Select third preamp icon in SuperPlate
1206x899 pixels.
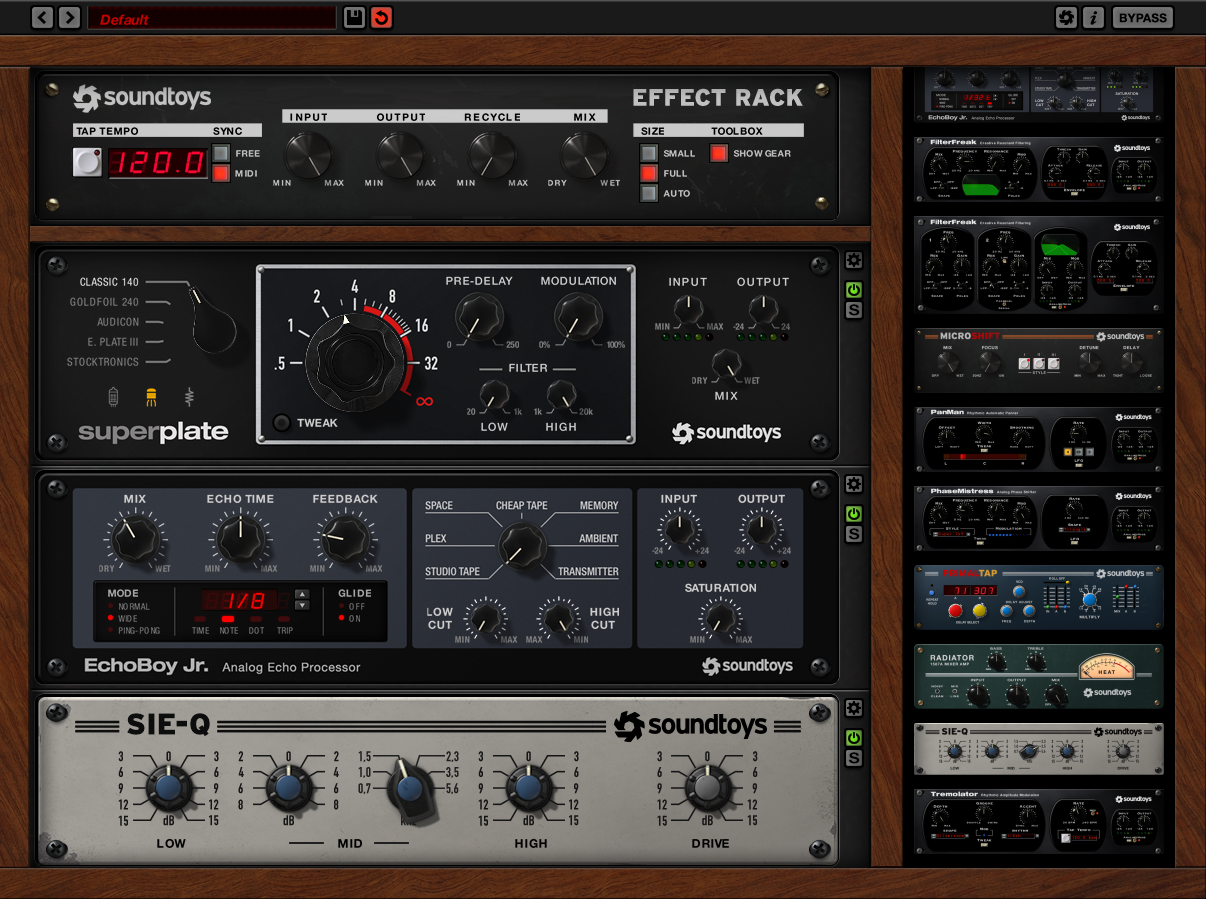(189, 397)
